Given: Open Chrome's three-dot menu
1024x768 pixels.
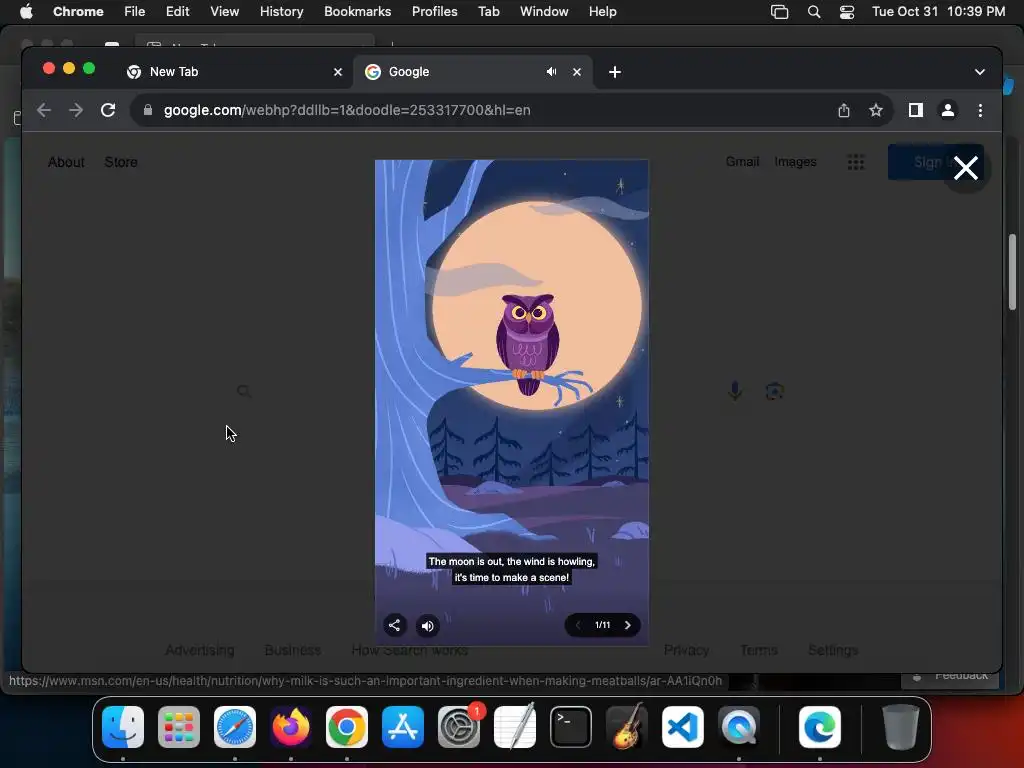Looking at the screenshot, I should 980,110.
